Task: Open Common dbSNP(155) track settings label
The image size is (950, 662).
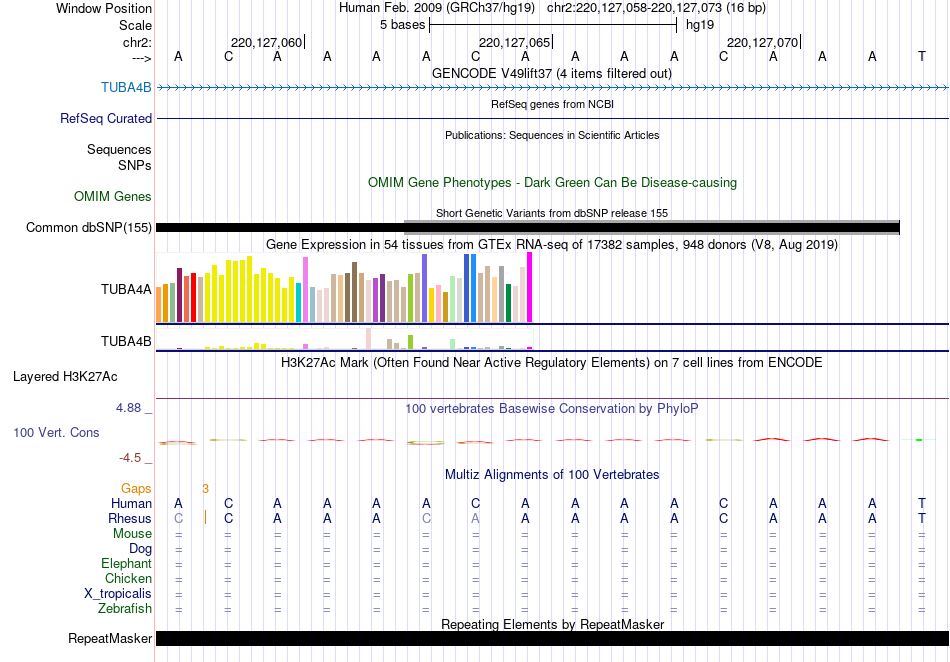Action: (x=89, y=228)
